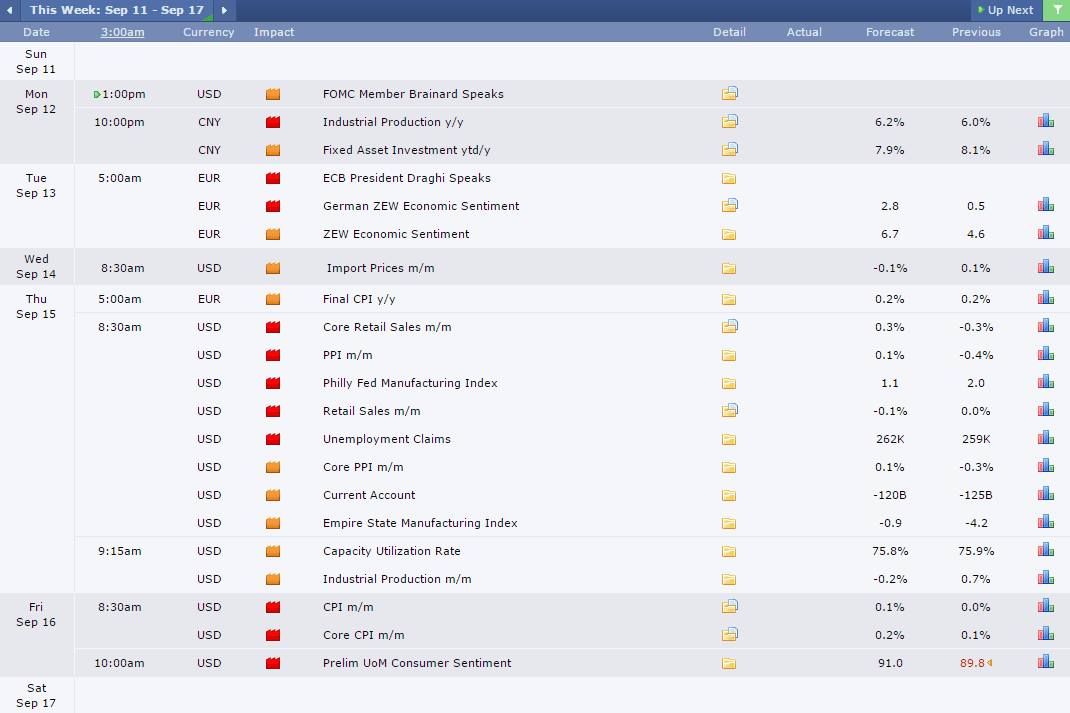Open detail folder for Core Retail Sales m/m
The image size is (1070, 713).
click(729, 326)
